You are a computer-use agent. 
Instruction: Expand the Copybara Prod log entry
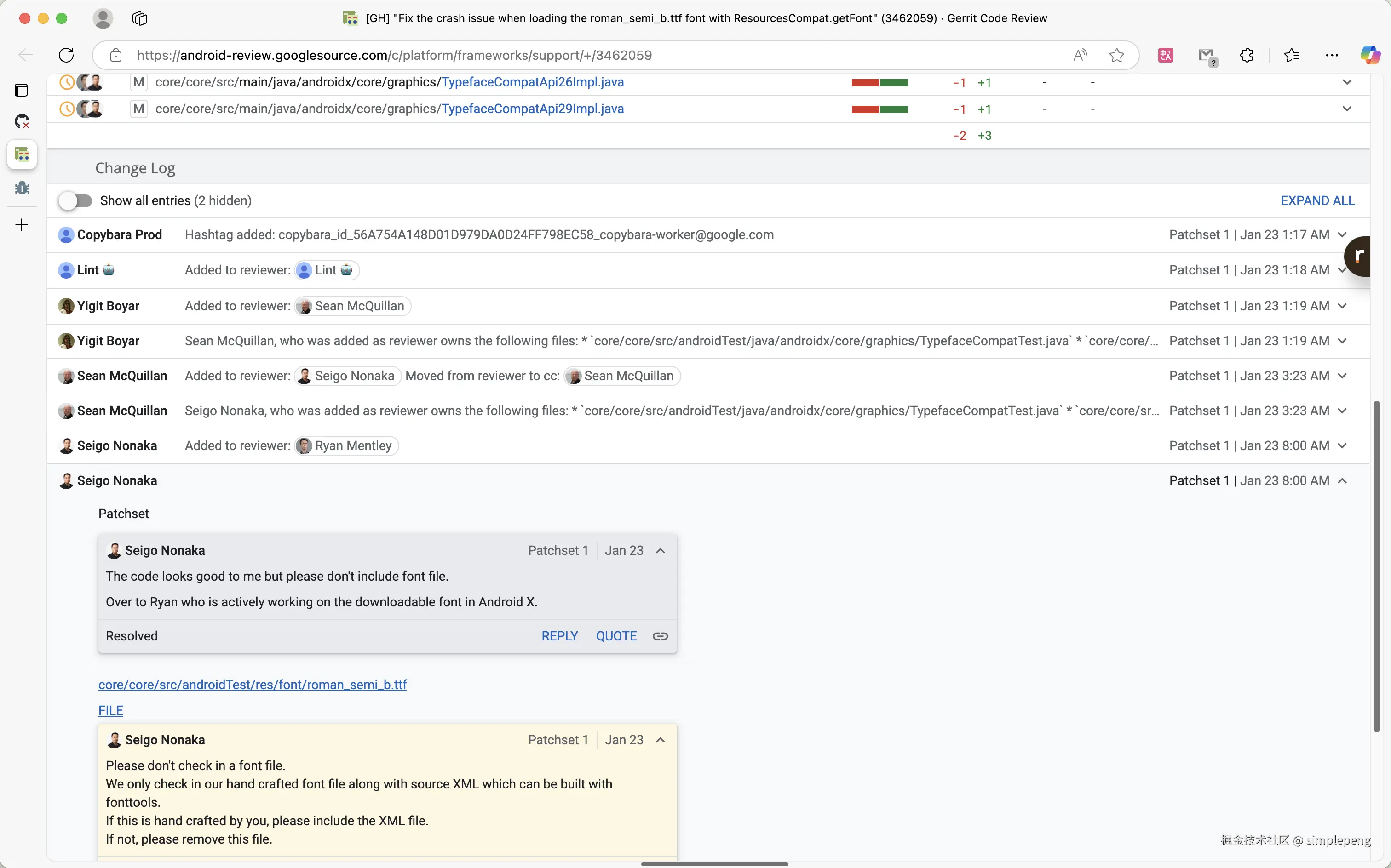1342,235
